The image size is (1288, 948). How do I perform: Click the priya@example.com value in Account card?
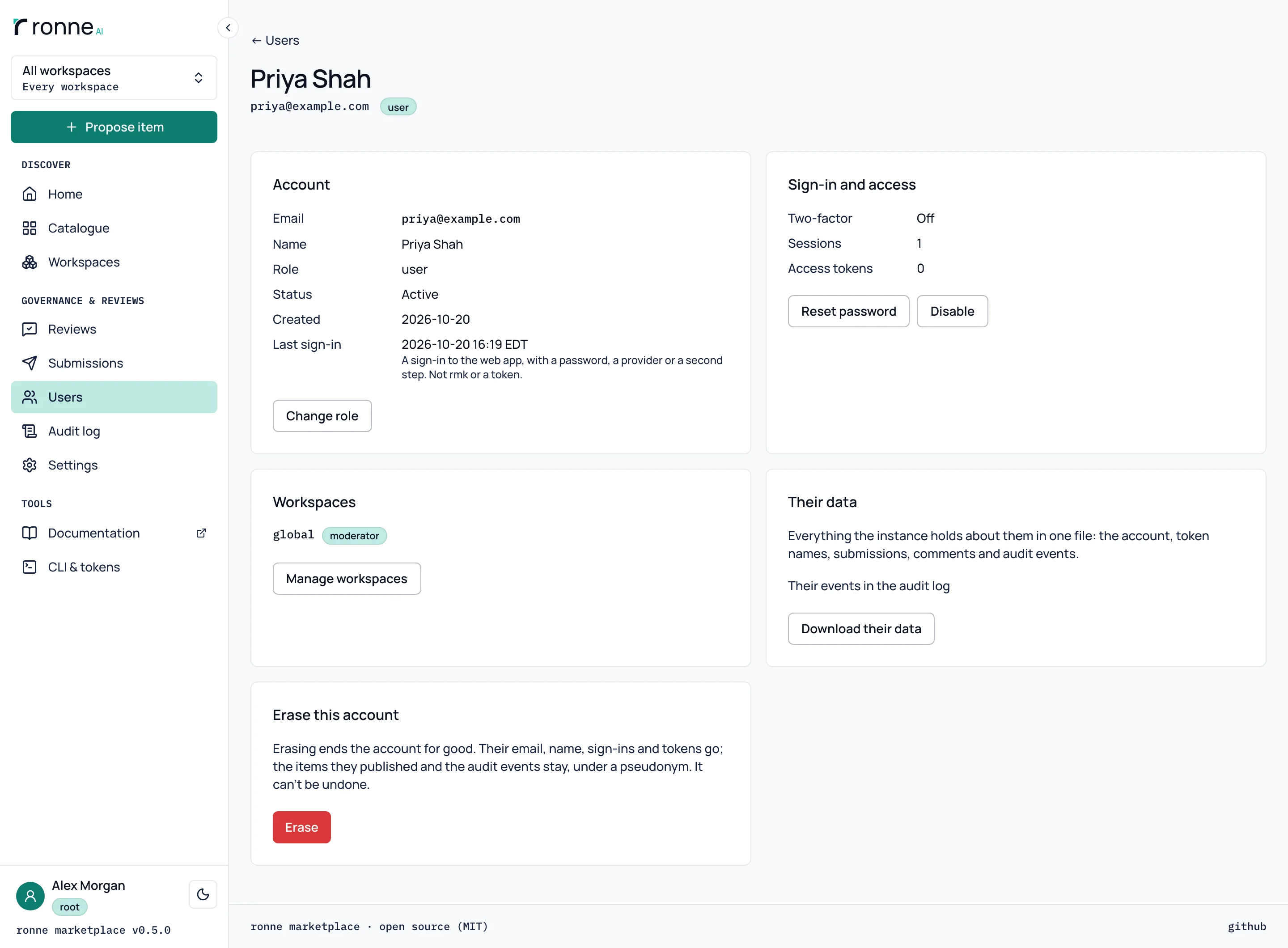(x=460, y=219)
